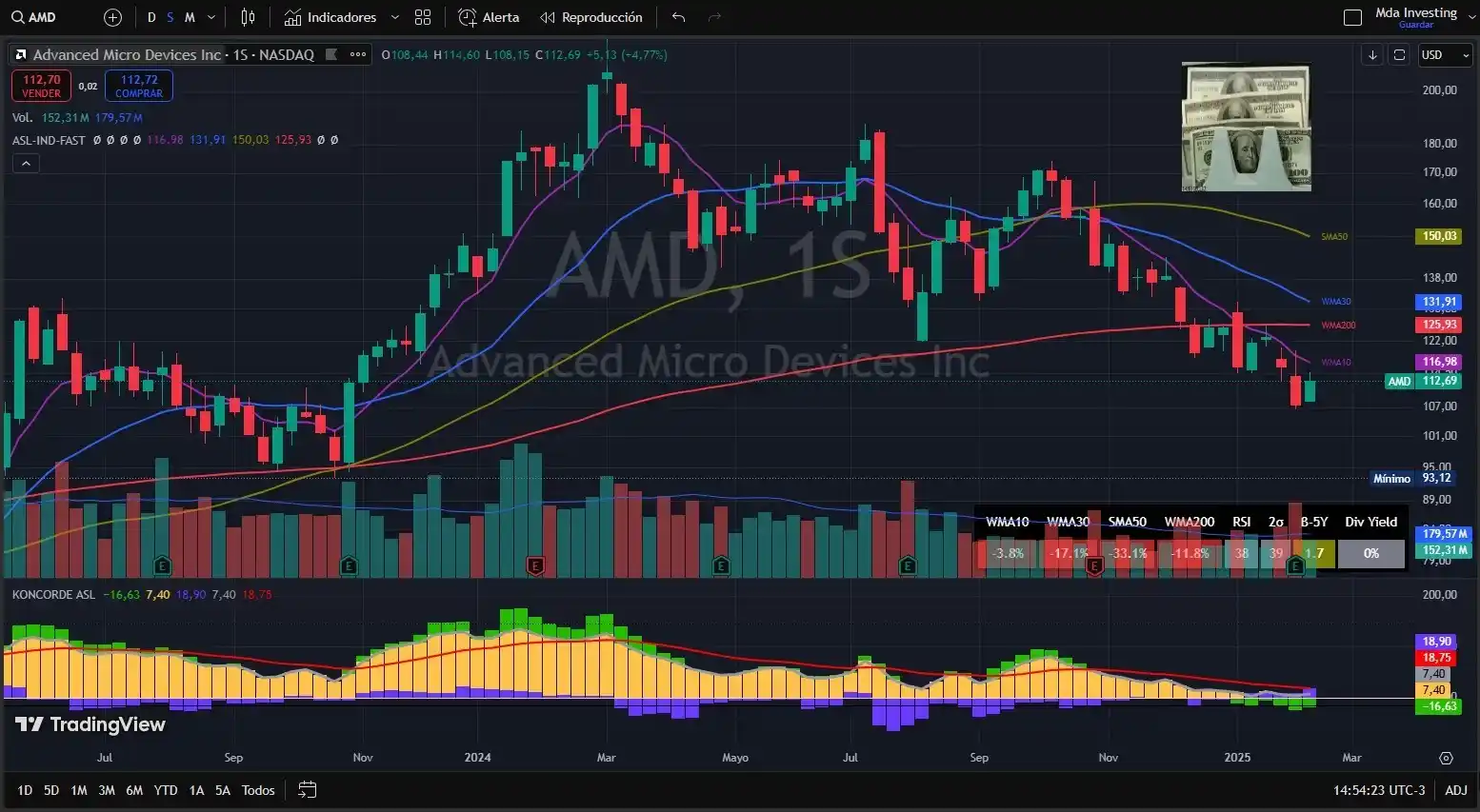Select the 5D range tab
Screen dimensions: 1480x812
coord(51,790)
